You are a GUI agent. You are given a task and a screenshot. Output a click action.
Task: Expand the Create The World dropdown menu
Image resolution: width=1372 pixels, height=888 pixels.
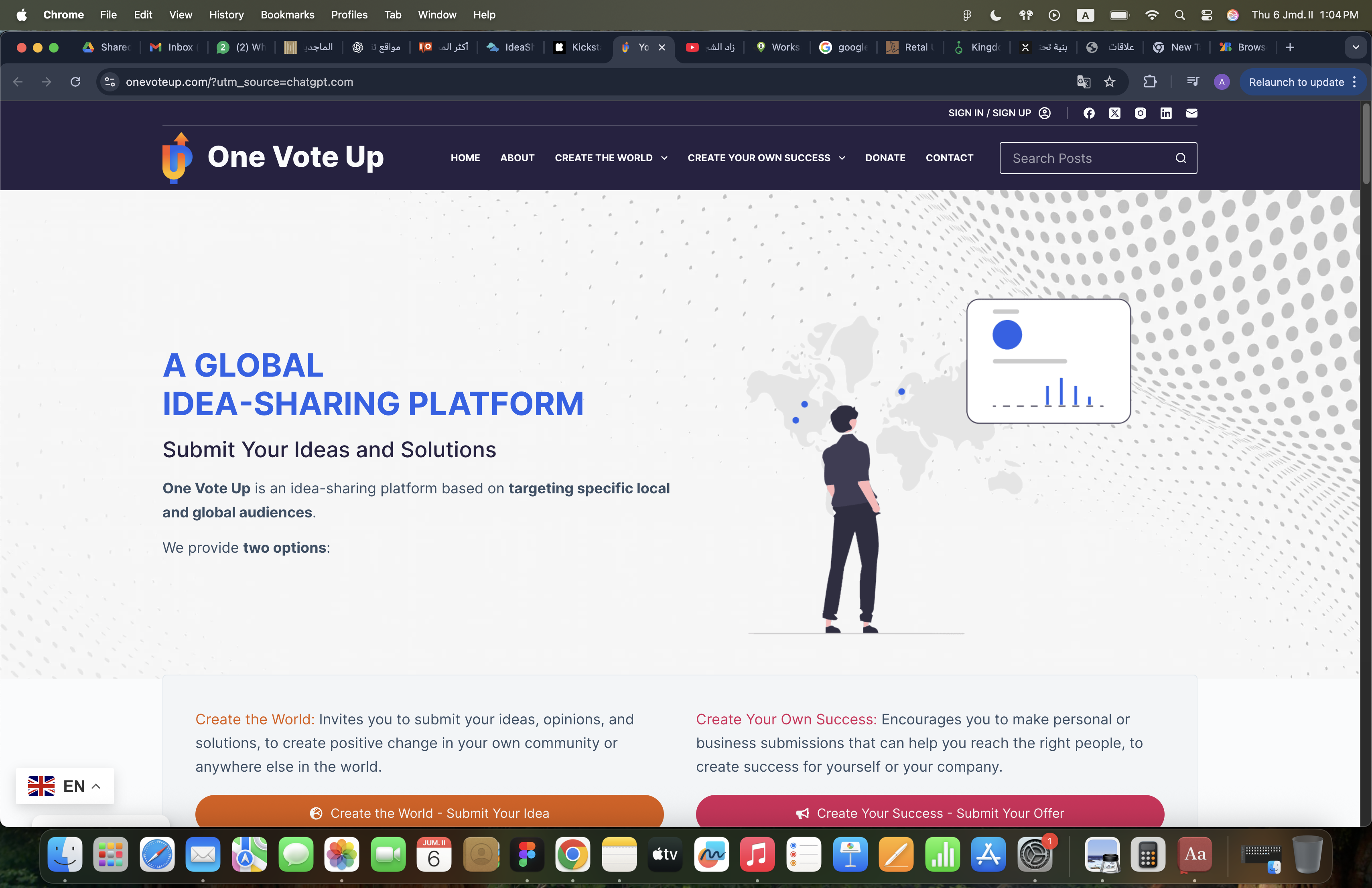coord(611,158)
